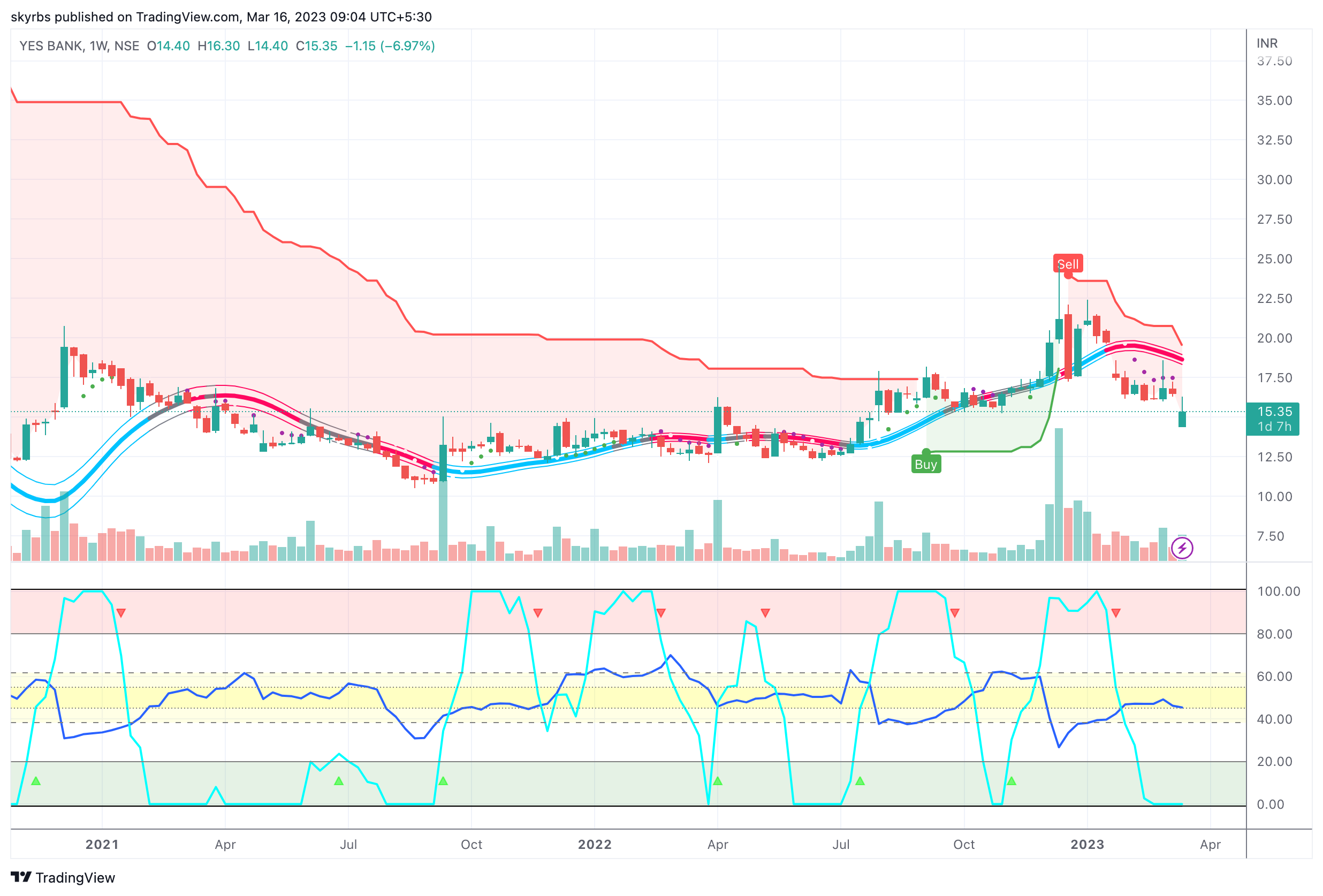The image size is (1323, 896).
Task: Click the close value C15.35
Action: point(316,45)
